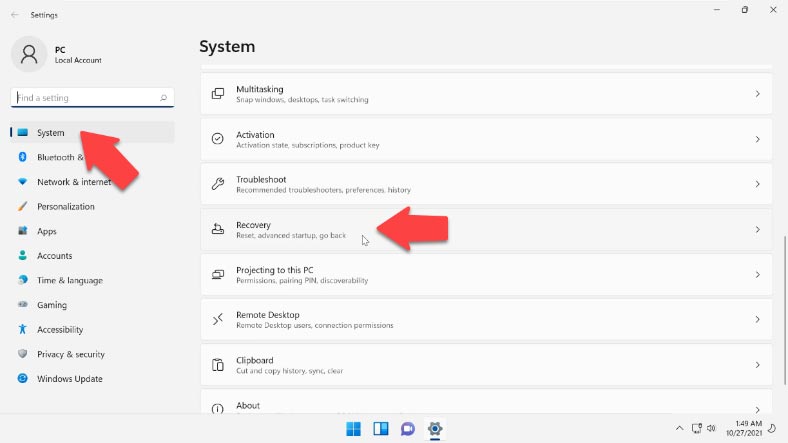Expand Clipboard with its chevron

tap(757, 365)
